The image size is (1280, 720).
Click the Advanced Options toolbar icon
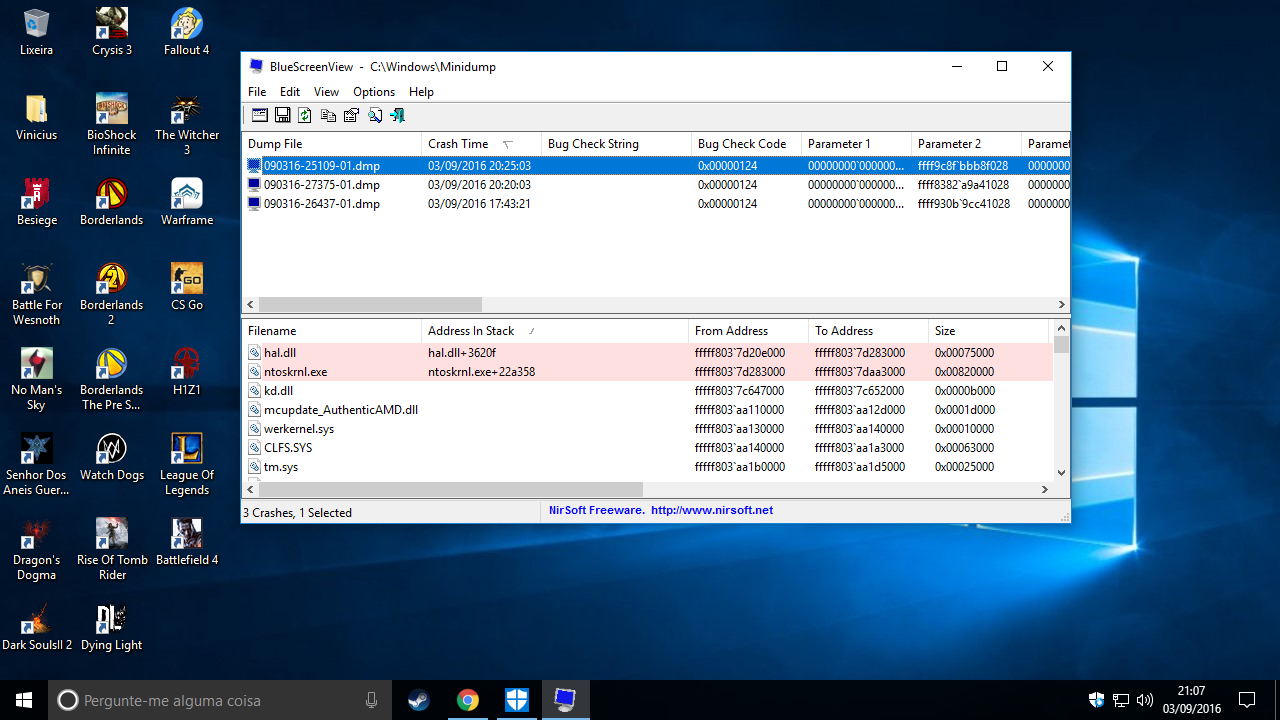(x=260, y=115)
